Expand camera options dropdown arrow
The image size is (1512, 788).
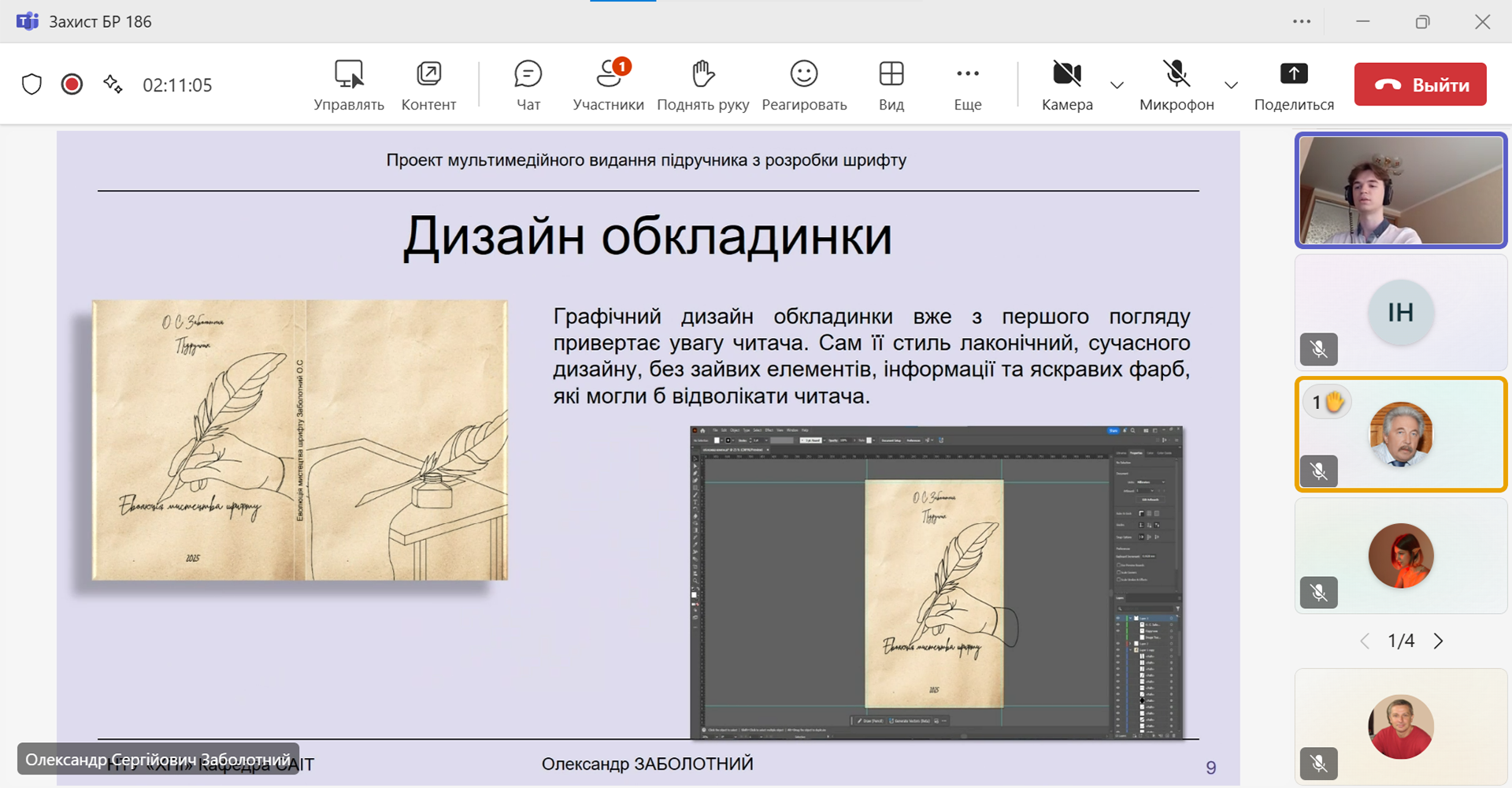pyautogui.click(x=1117, y=85)
